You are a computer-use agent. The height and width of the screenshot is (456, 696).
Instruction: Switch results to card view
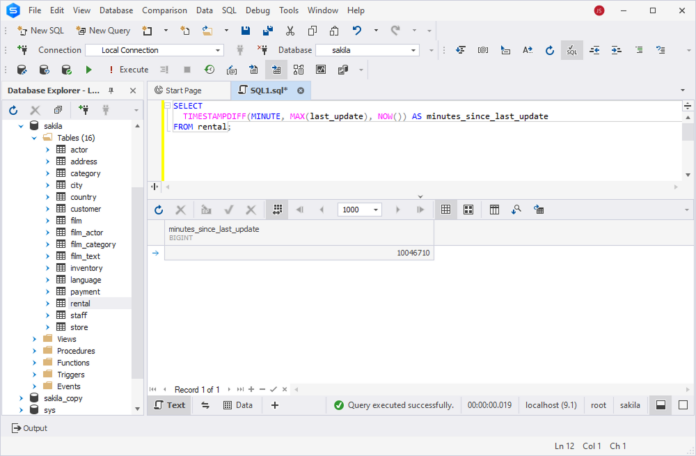[x=468, y=210]
